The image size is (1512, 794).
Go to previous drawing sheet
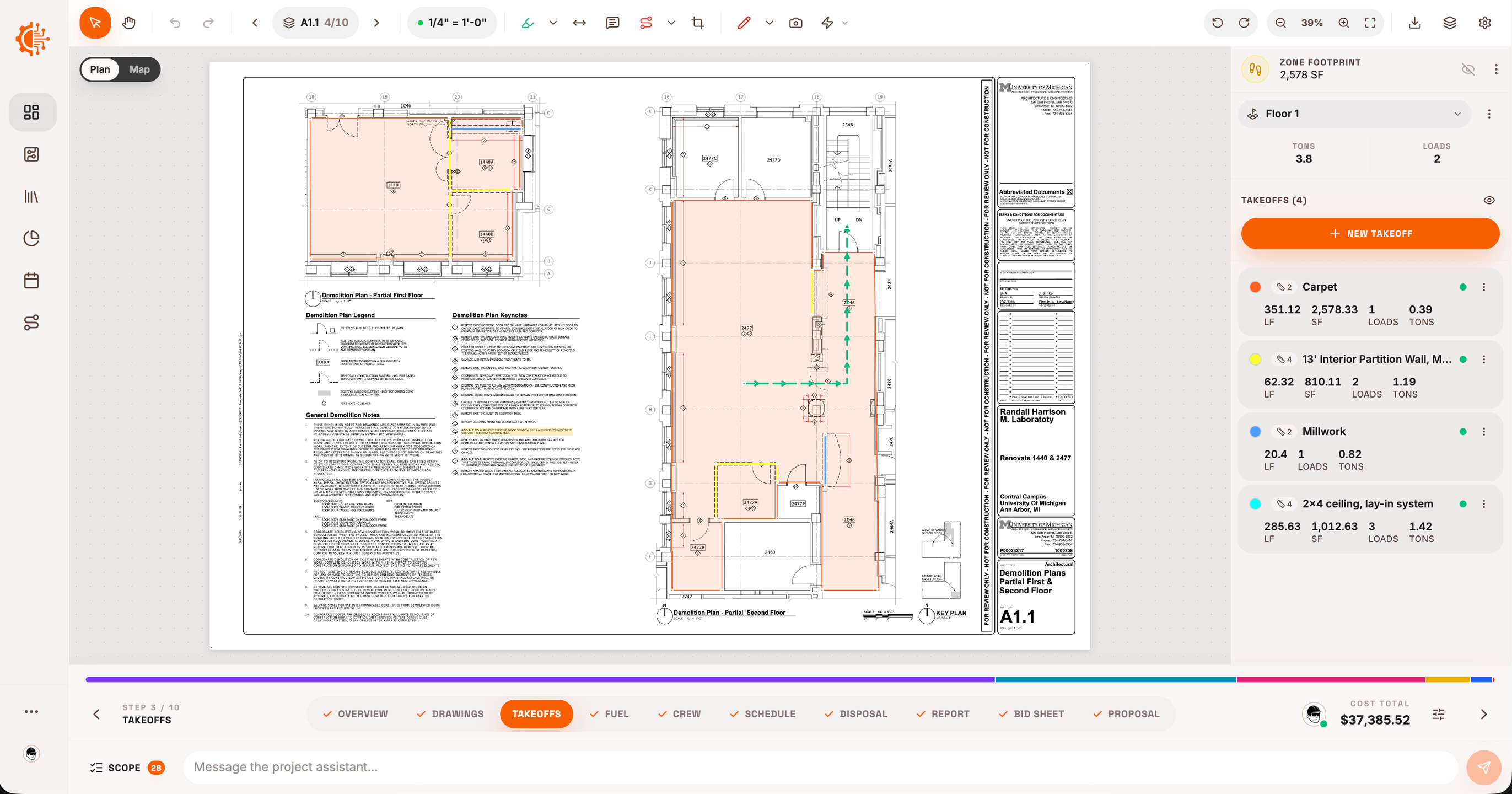[255, 23]
